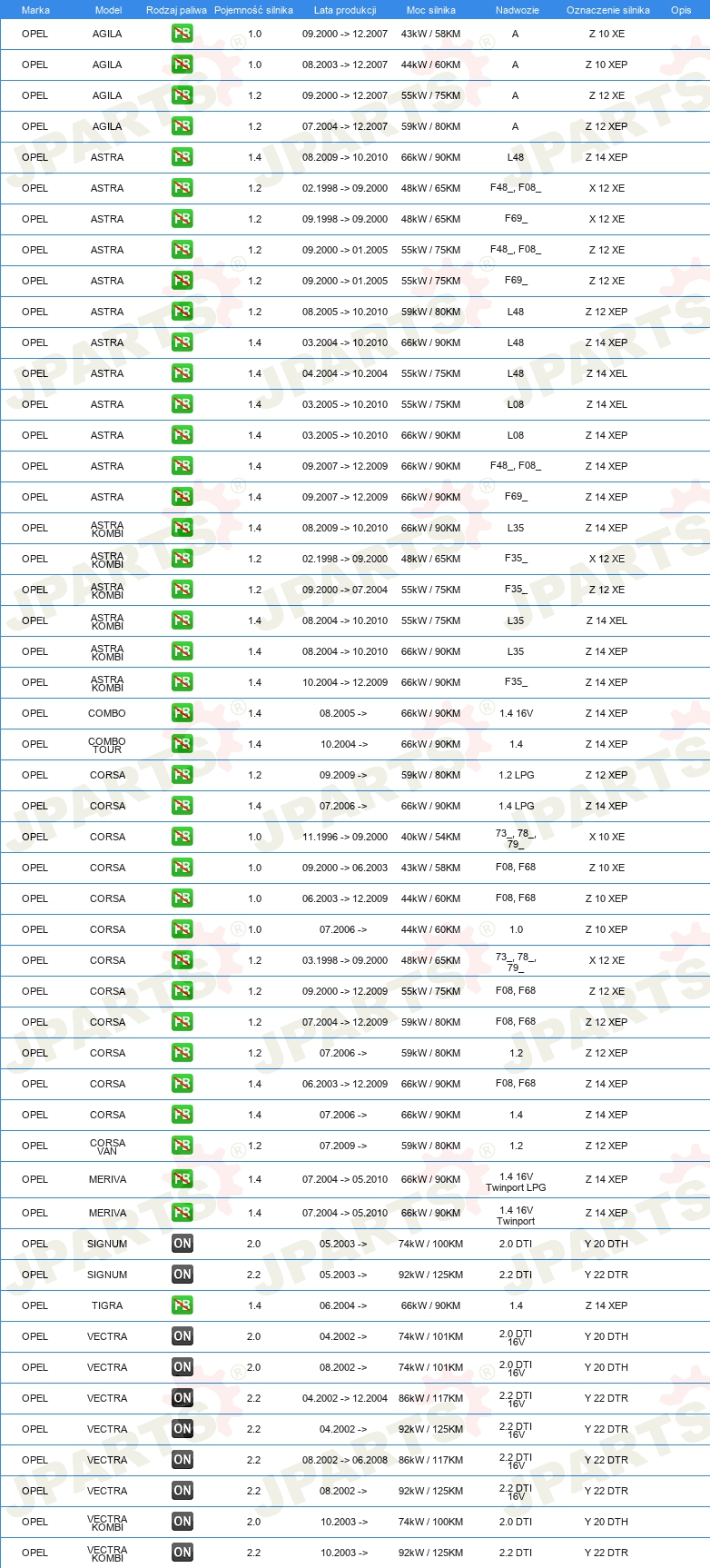Click the Oznaczenie silnika column header
This screenshot has width=710, height=1568.
[608, 10]
